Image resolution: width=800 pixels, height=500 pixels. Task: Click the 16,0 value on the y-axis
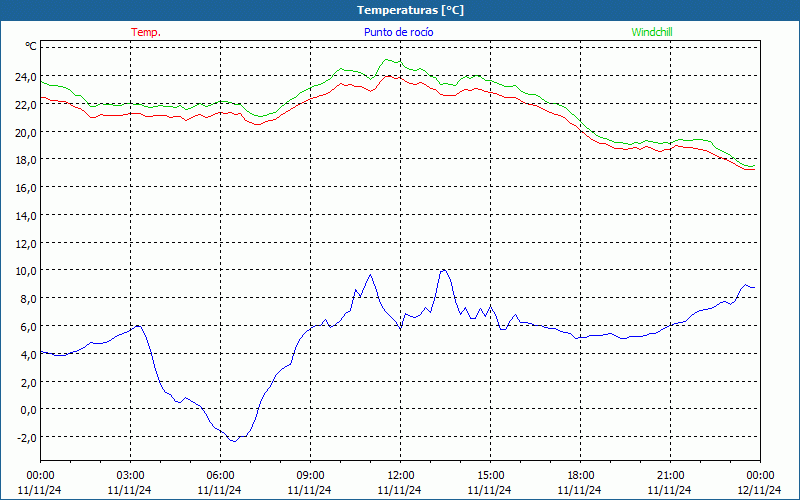26,188
